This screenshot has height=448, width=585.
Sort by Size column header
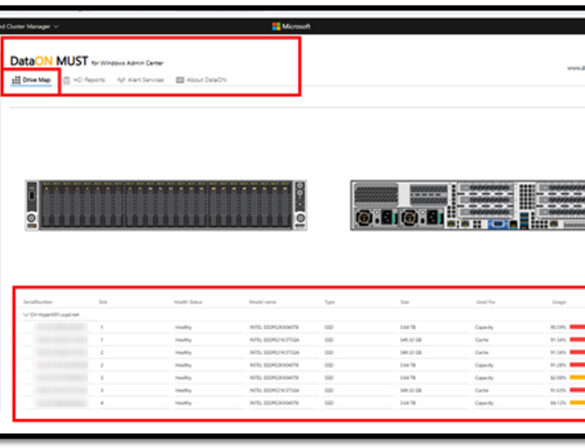pos(405,302)
